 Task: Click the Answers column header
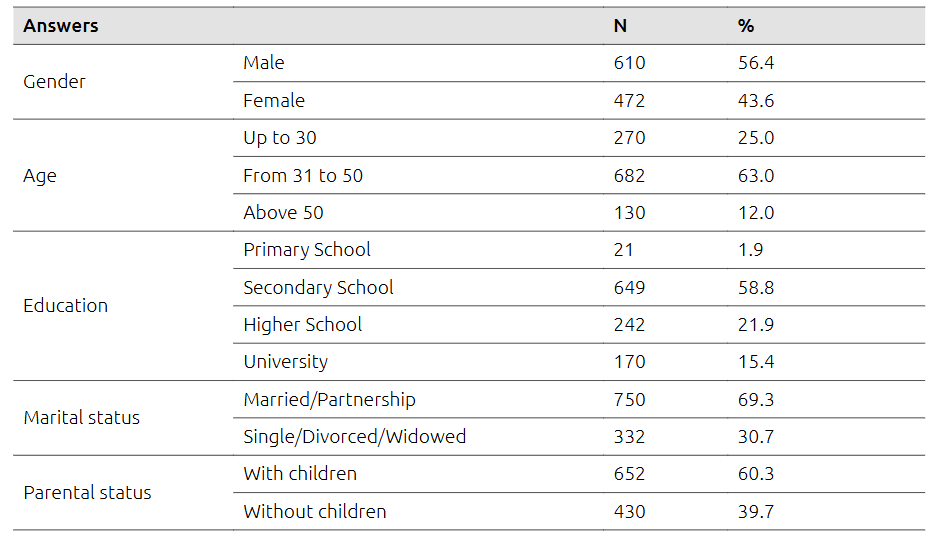coord(61,26)
